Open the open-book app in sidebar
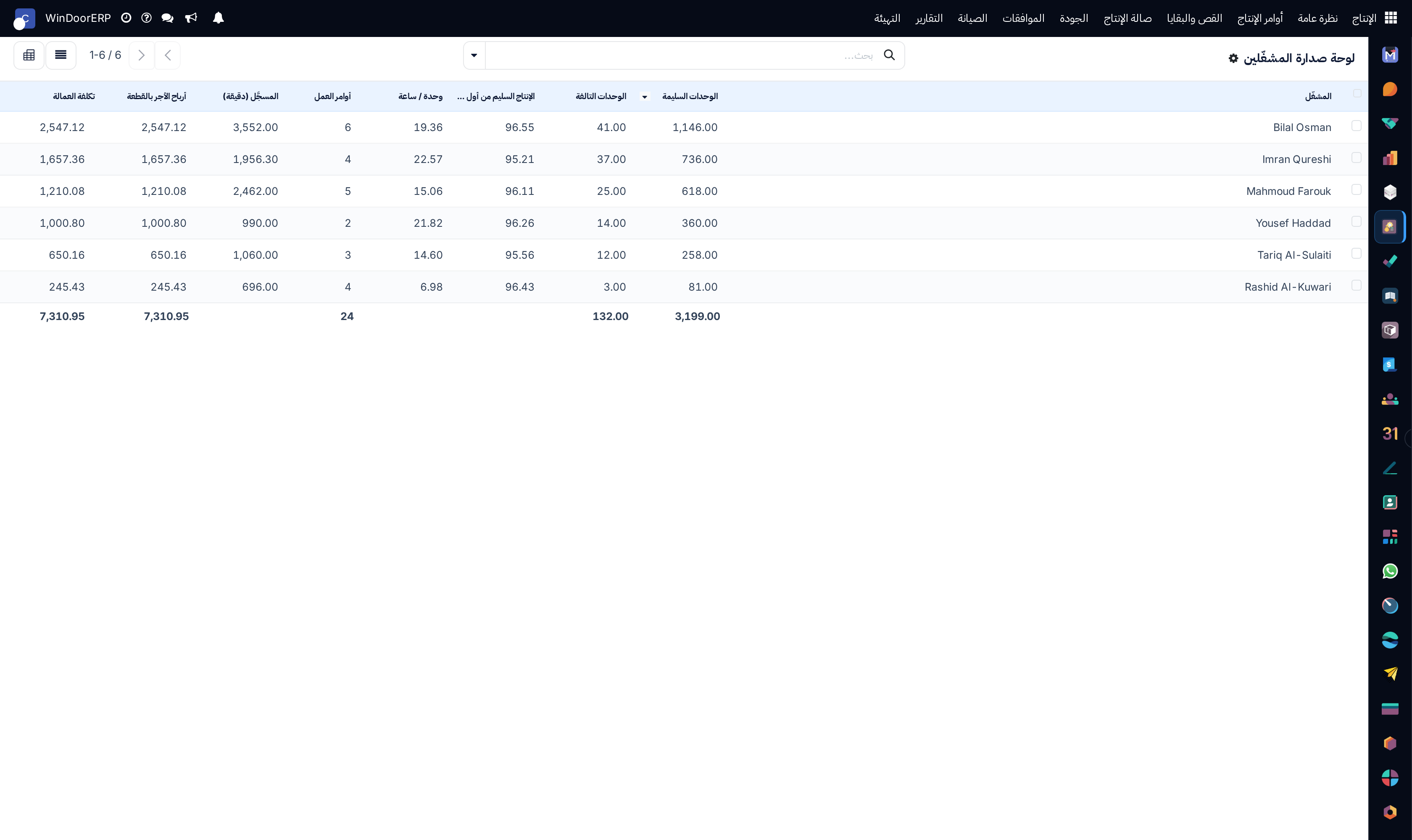 [x=1390, y=296]
